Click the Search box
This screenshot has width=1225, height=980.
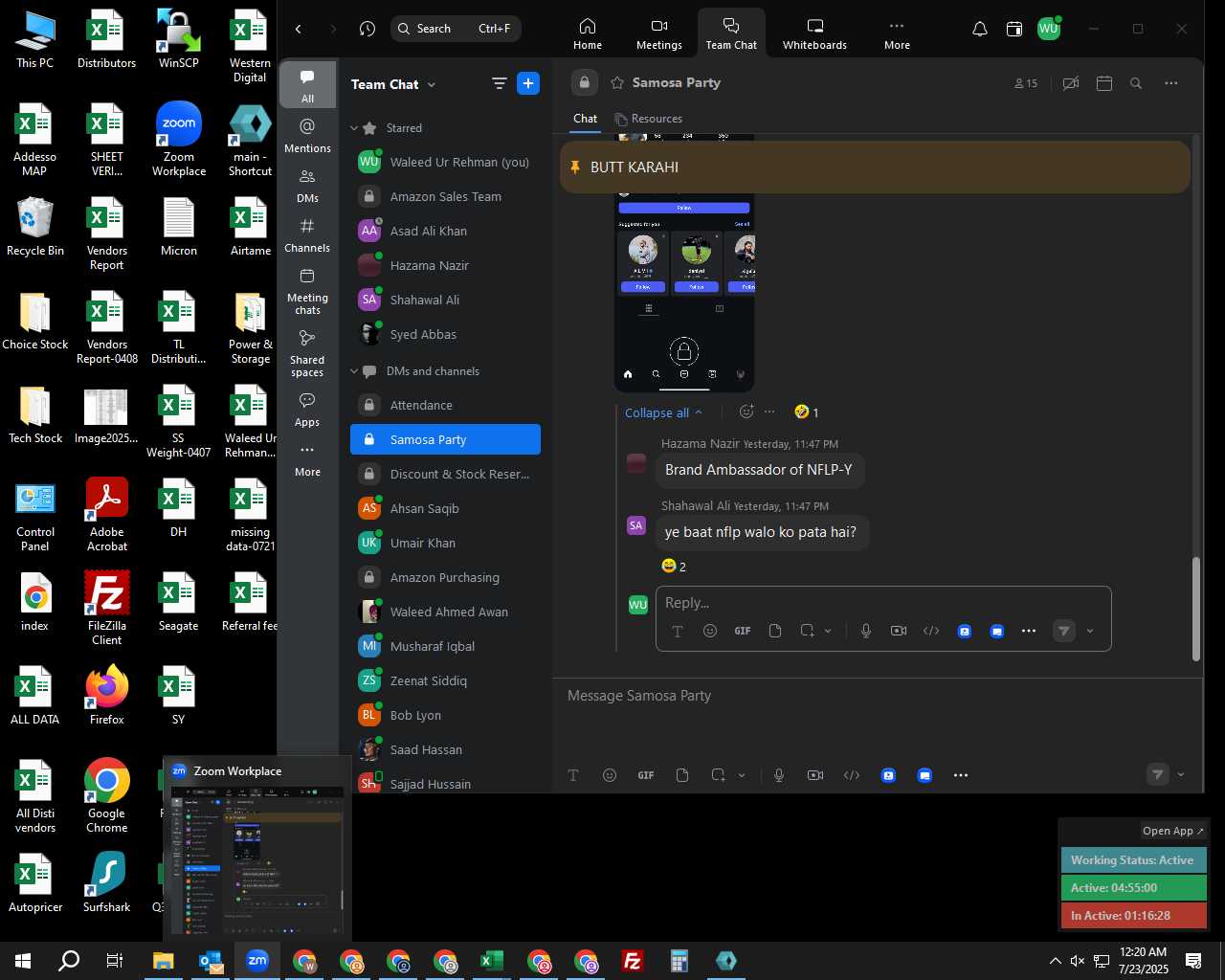(x=456, y=29)
